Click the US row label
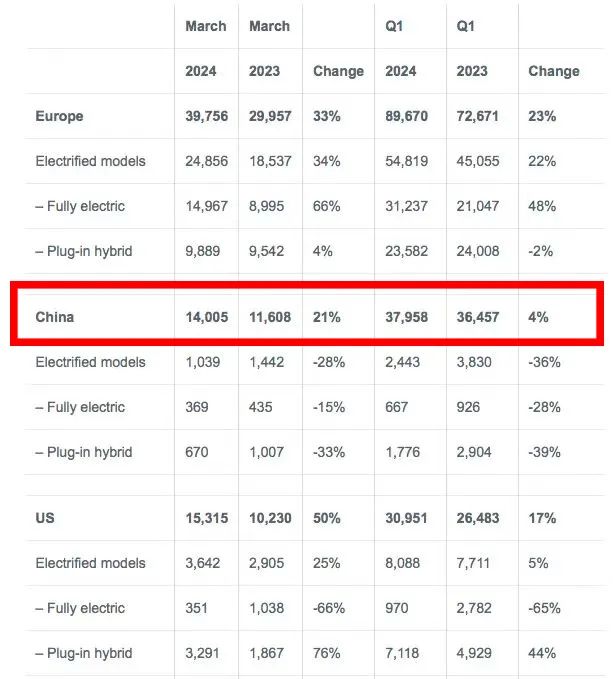The height and width of the screenshot is (679, 613). point(45,518)
